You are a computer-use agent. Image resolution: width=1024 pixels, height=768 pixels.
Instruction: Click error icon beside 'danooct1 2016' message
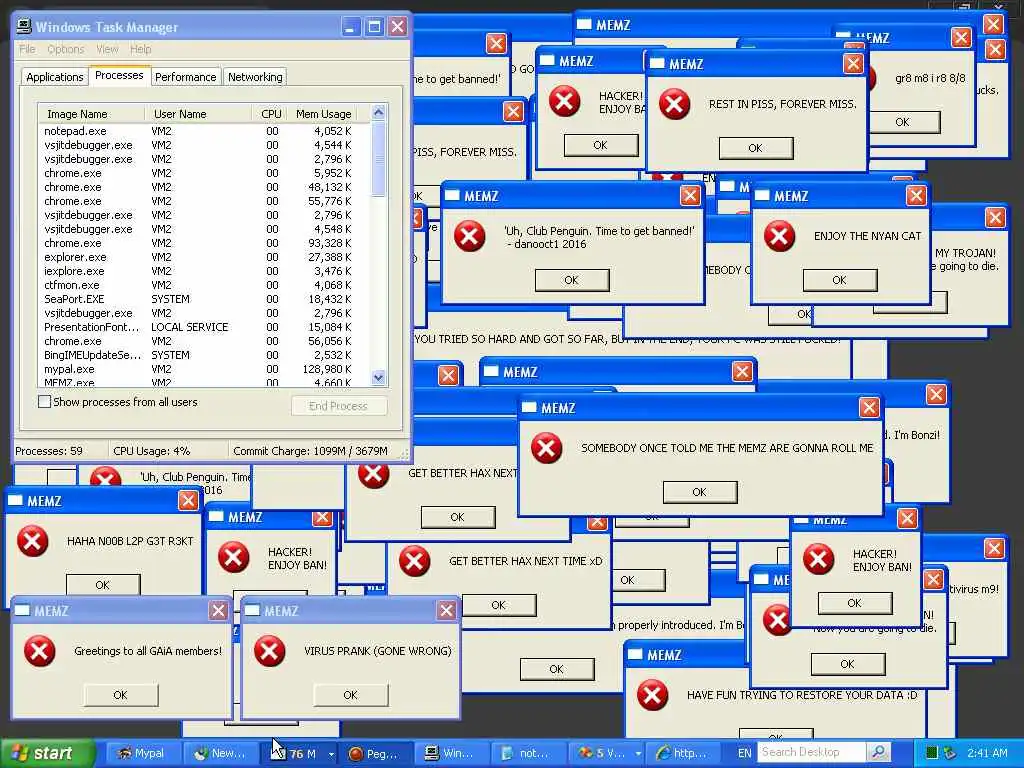[470, 236]
